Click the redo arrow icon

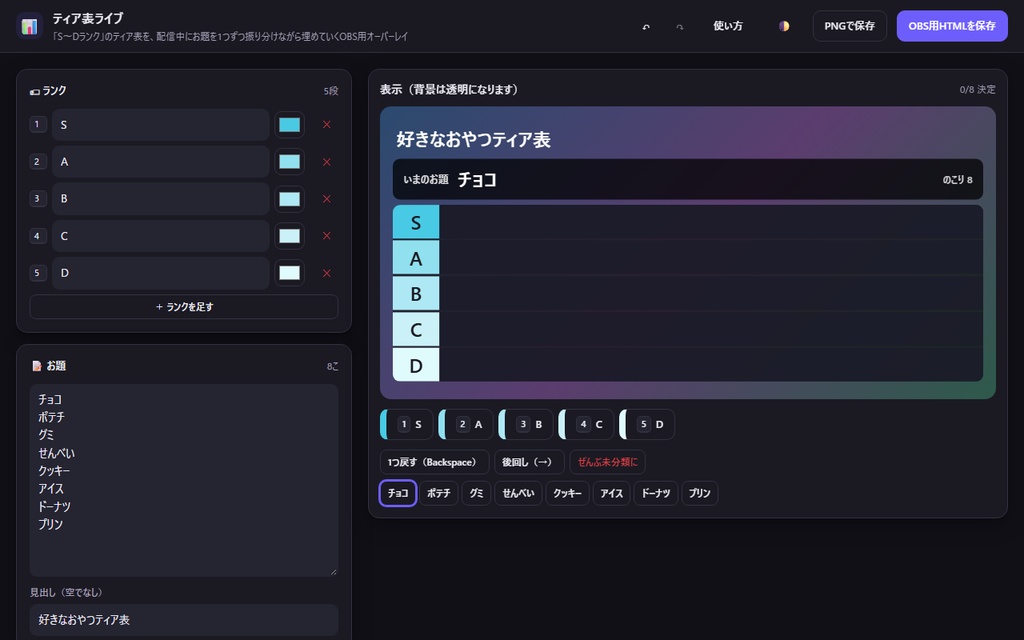pos(680,27)
